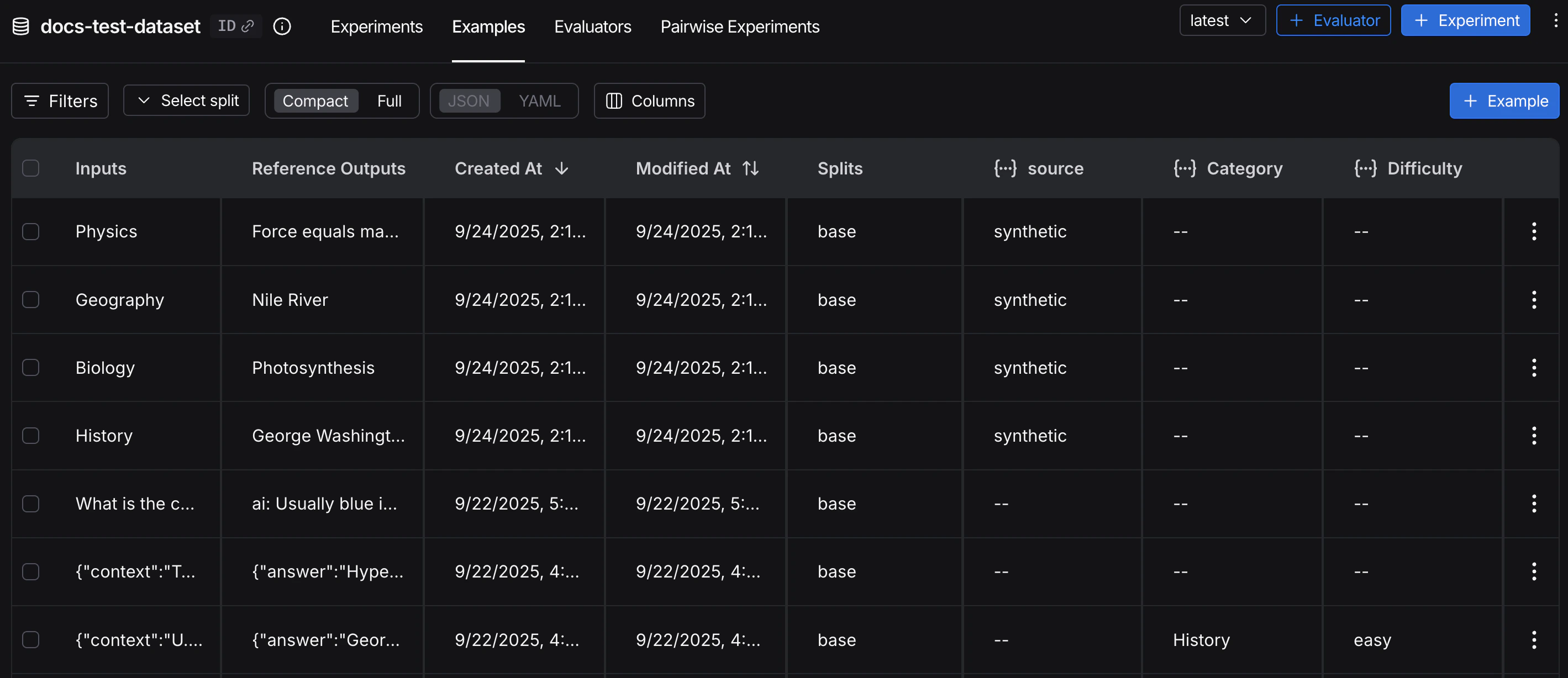Switch to the Evaluators tab

[592, 27]
